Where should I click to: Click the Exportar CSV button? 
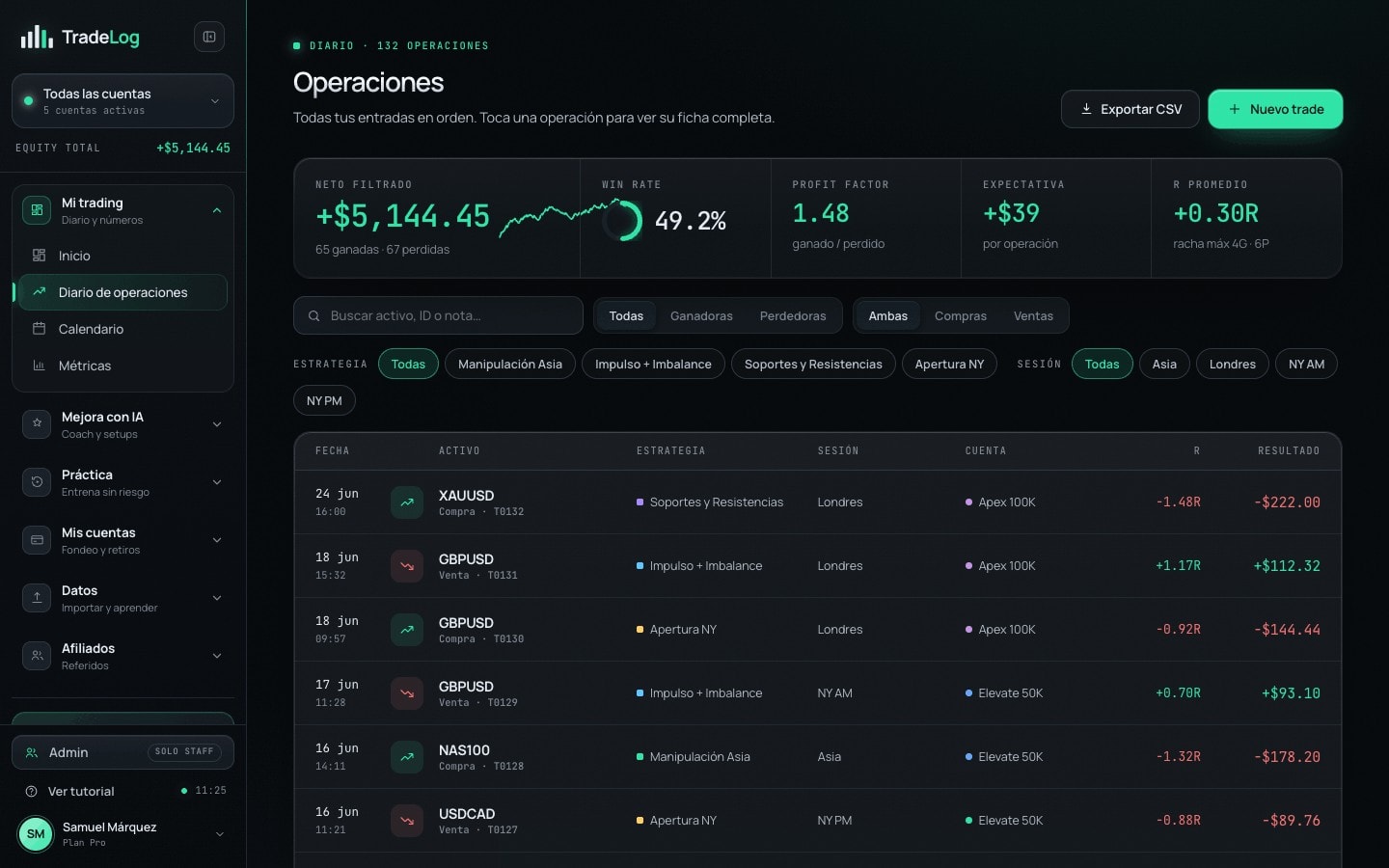pos(1130,109)
